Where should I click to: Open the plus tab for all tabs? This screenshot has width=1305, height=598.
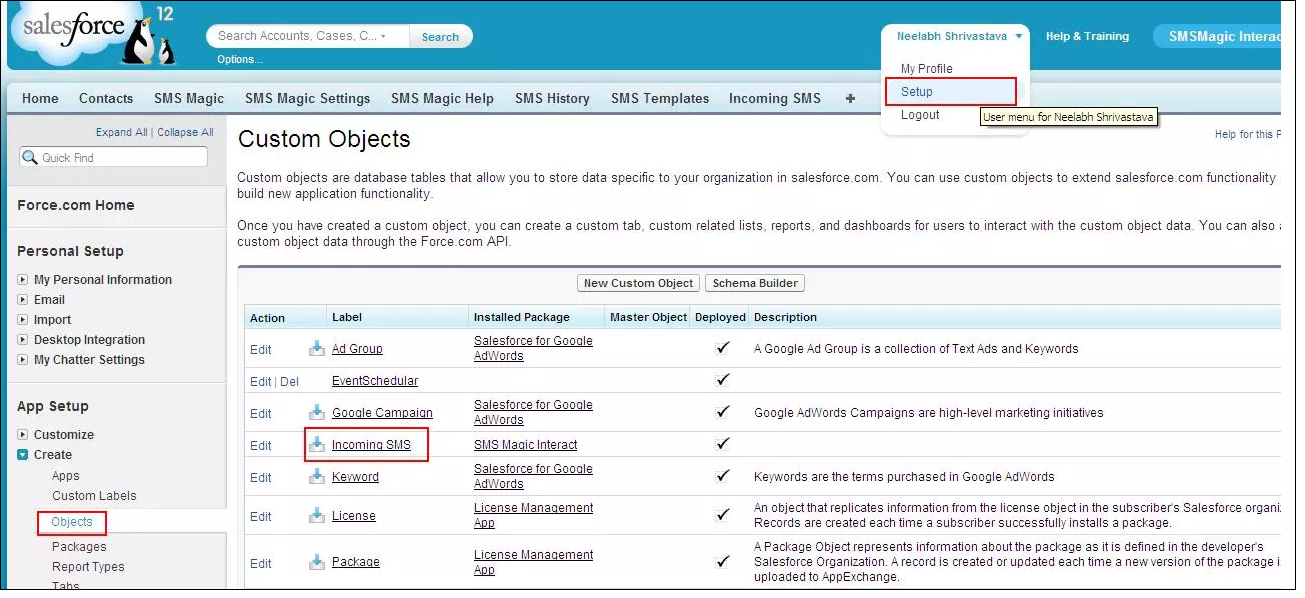pyautogui.click(x=850, y=98)
